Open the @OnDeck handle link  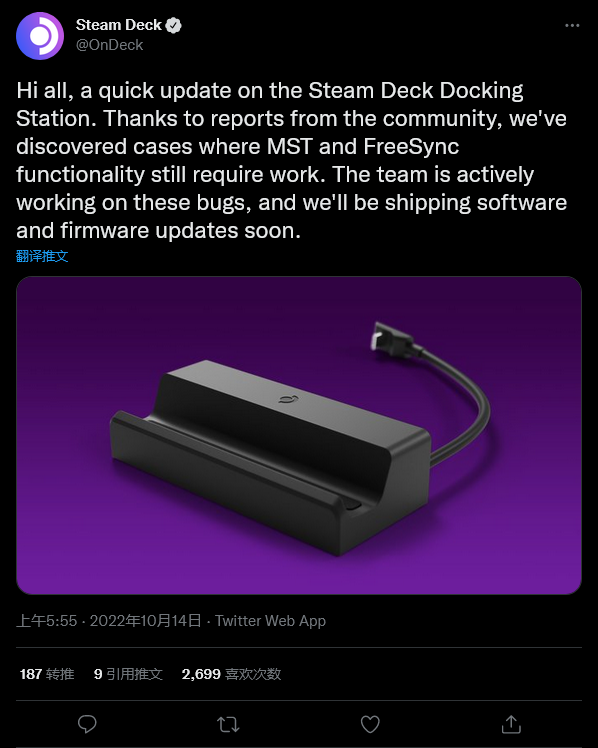click(x=110, y=45)
